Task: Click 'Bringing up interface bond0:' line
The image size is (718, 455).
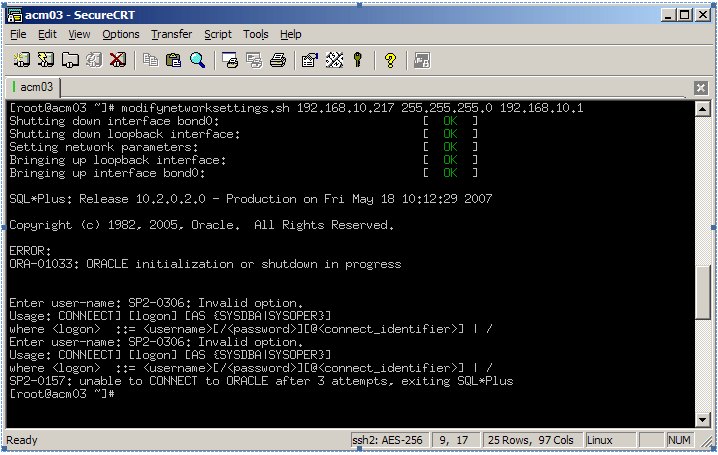Action: (x=107, y=173)
